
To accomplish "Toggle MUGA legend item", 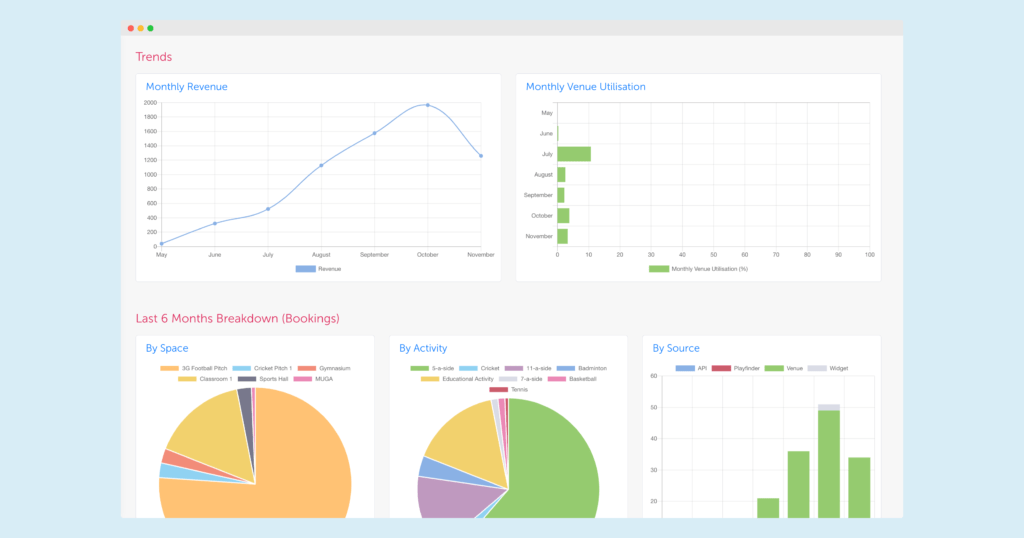I will pyautogui.click(x=313, y=379).
